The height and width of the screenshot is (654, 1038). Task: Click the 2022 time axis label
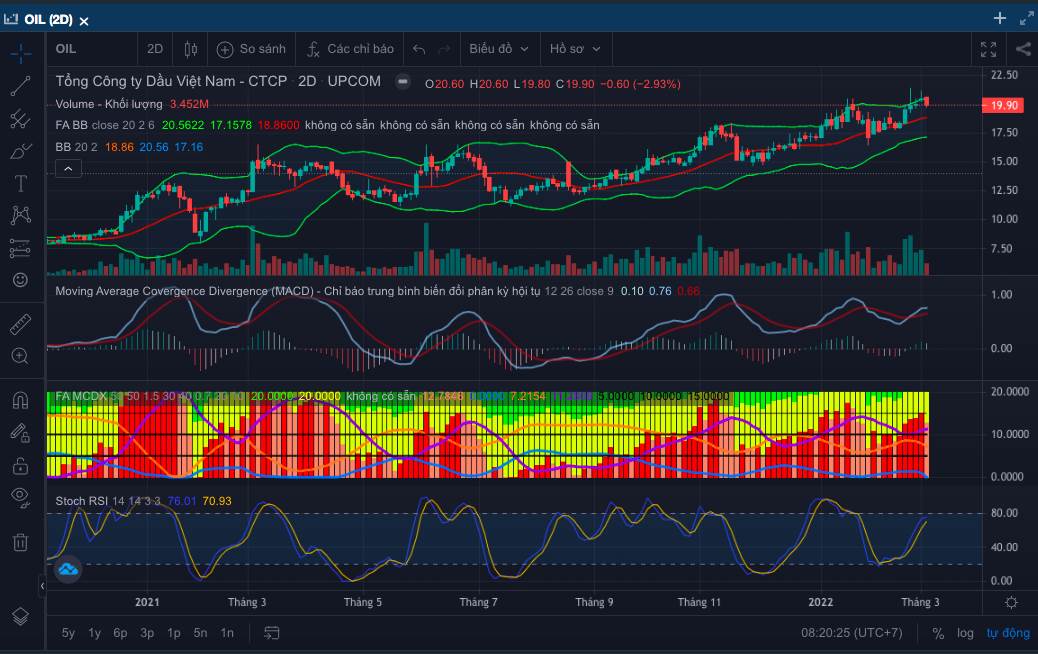(x=820, y=602)
